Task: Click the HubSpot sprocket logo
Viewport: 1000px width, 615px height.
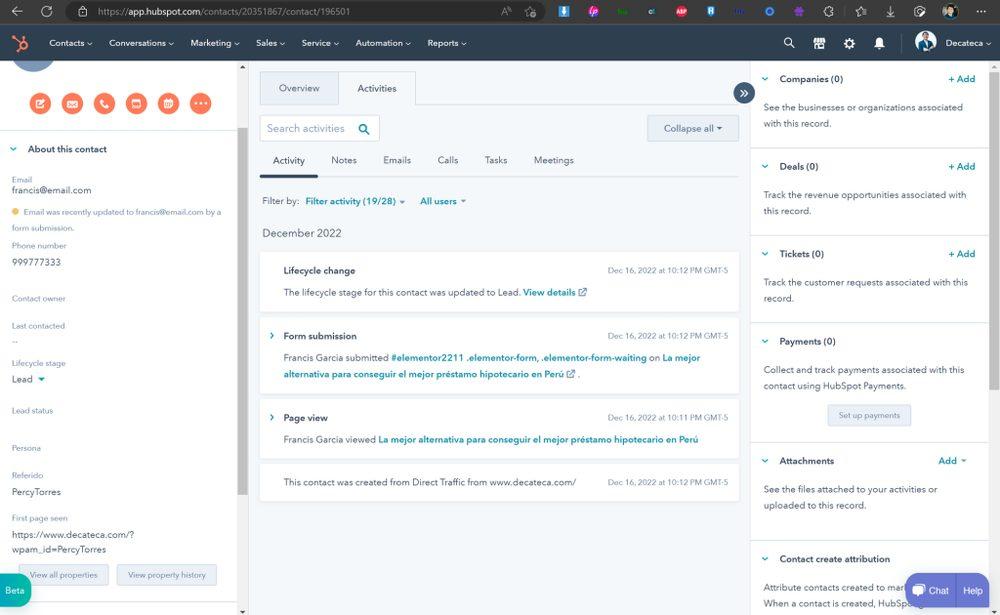Action: click(x=20, y=43)
